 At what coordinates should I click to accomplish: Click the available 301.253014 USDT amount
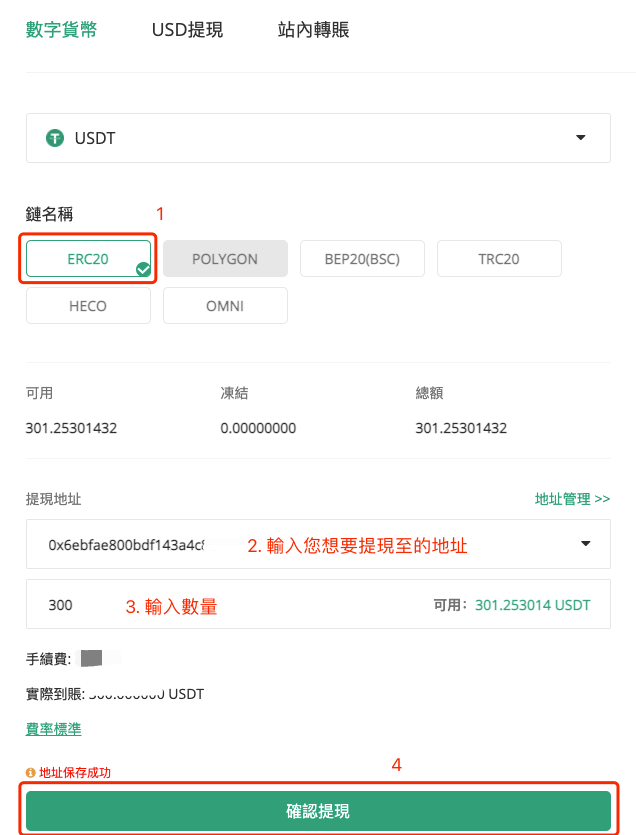pyautogui.click(x=532, y=605)
